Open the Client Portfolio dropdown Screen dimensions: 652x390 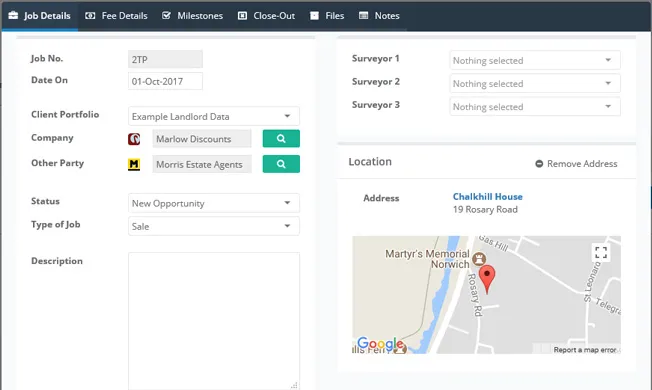pos(214,116)
